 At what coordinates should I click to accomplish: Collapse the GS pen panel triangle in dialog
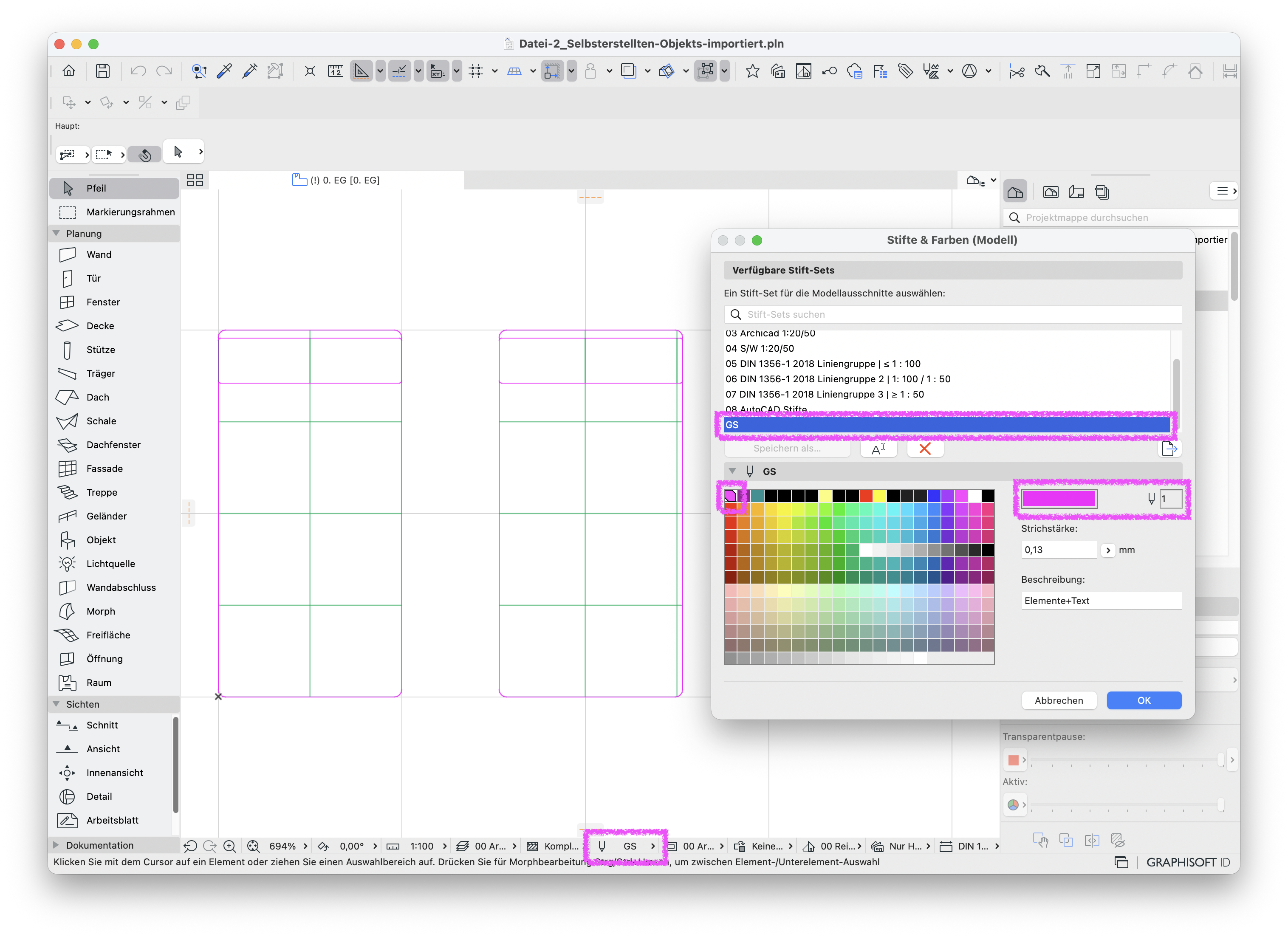tap(733, 471)
